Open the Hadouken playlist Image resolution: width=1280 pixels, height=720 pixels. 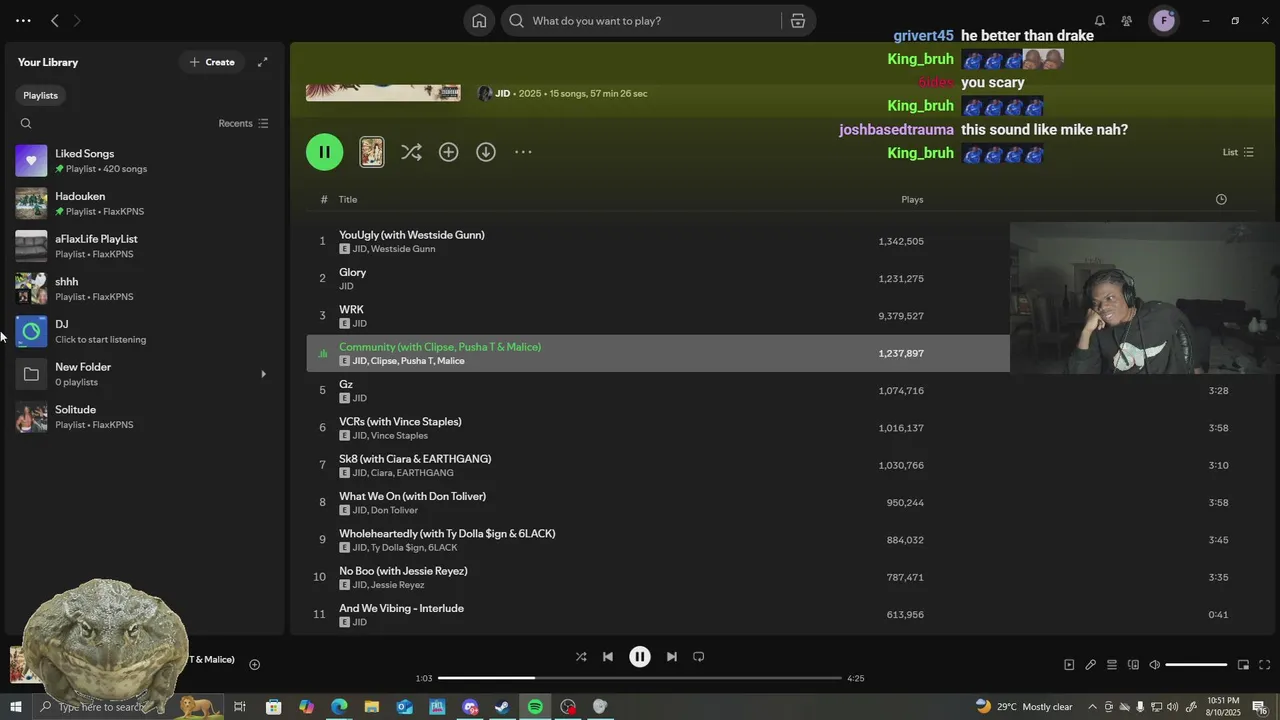coord(143,204)
